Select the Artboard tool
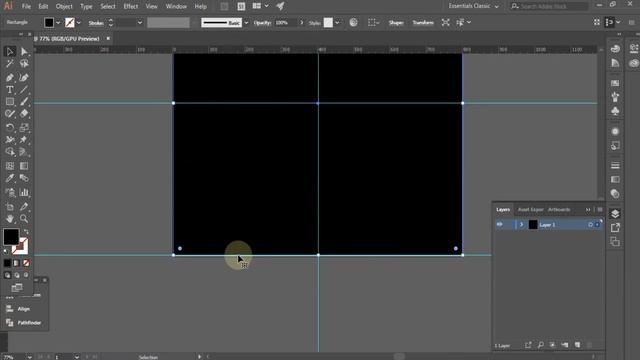The image size is (640, 360). [10, 207]
